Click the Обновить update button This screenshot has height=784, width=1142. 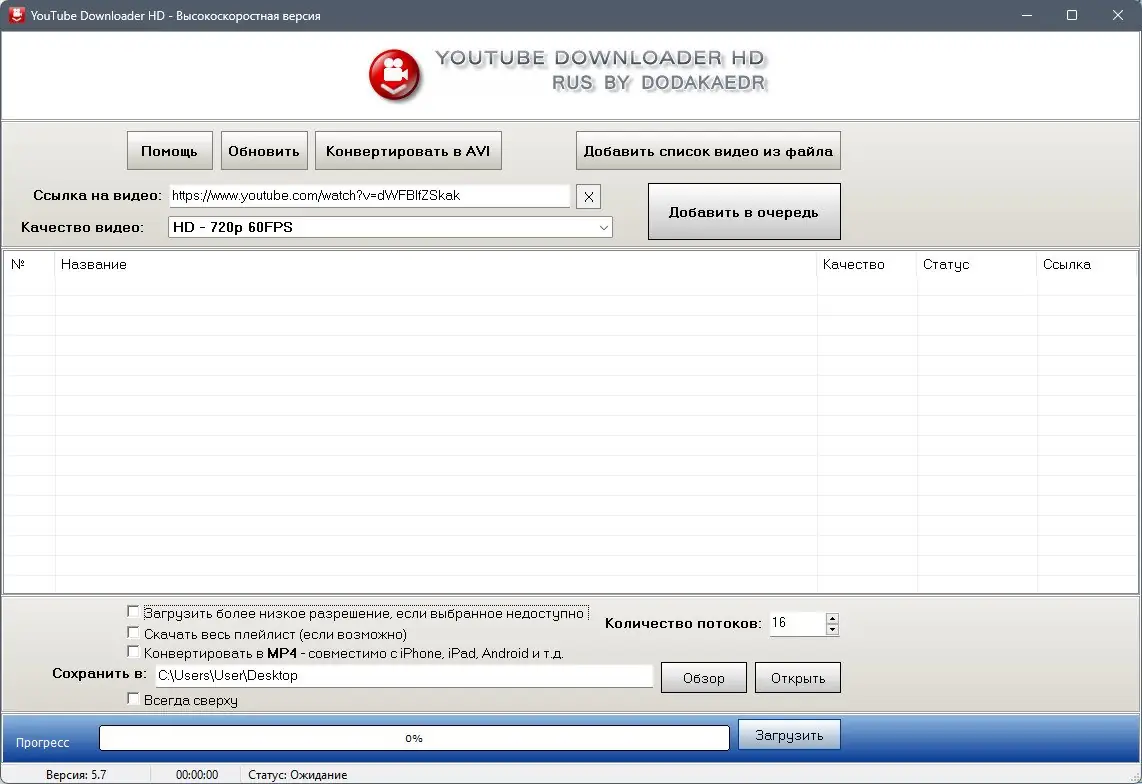click(x=264, y=151)
